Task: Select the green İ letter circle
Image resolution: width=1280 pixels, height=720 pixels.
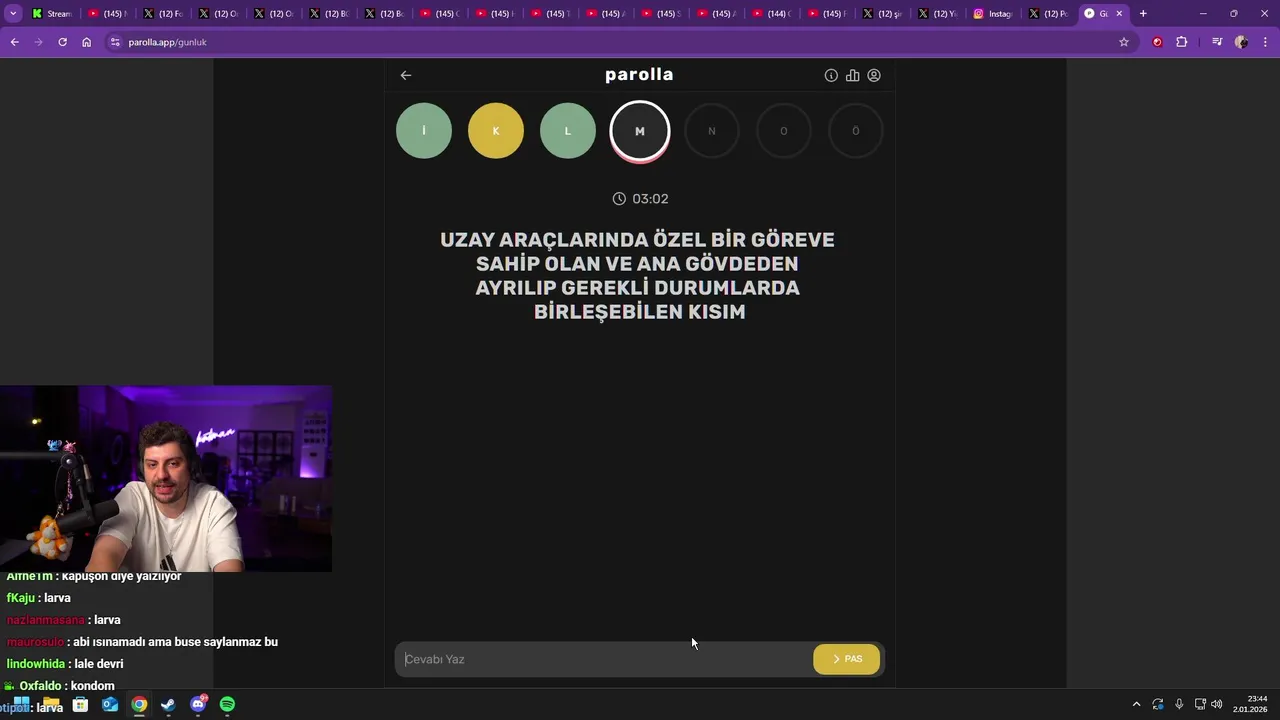Action: pos(424,131)
